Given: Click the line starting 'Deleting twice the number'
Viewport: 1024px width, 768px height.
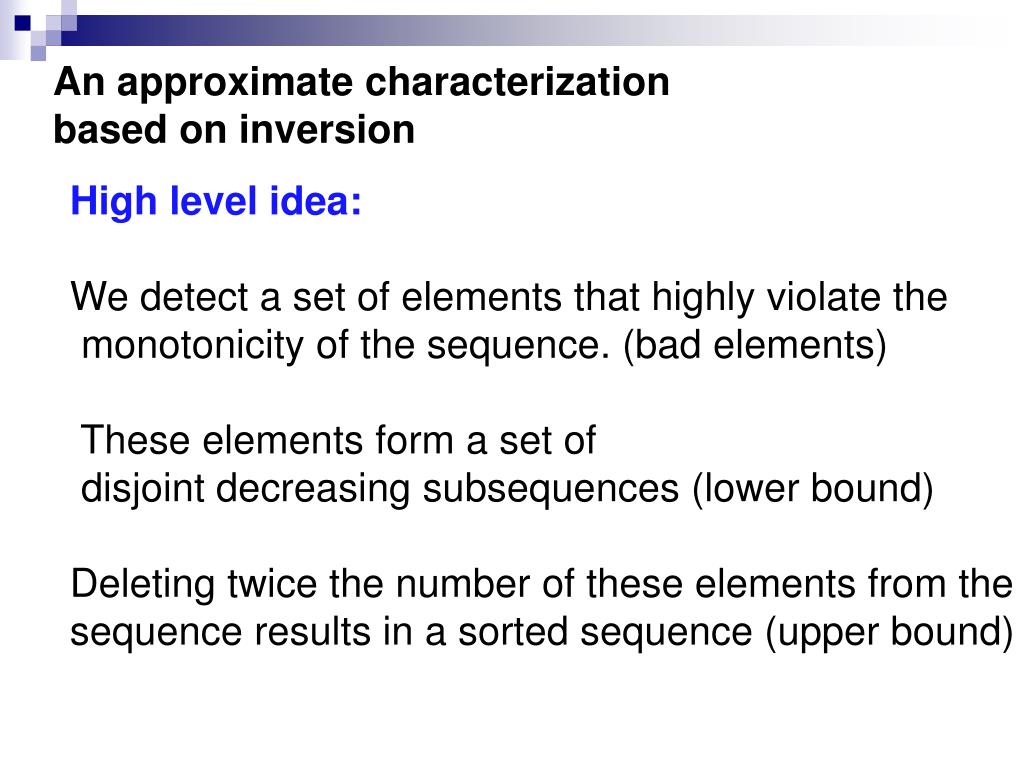Looking at the screenshot, I should tap(541, 584).
